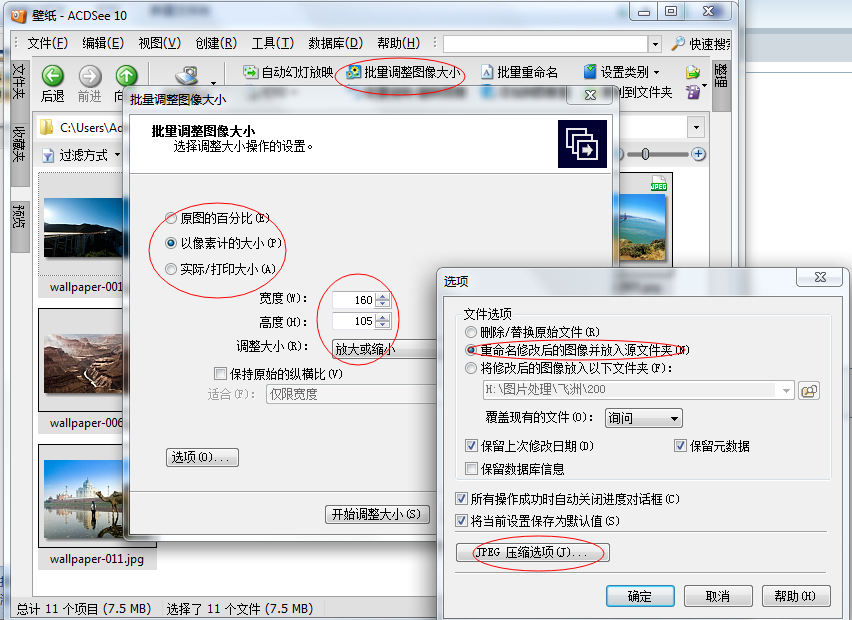Click 开始调整大小(S) button
The width and height of the screenshot is (852, 620).
[377, 514]
